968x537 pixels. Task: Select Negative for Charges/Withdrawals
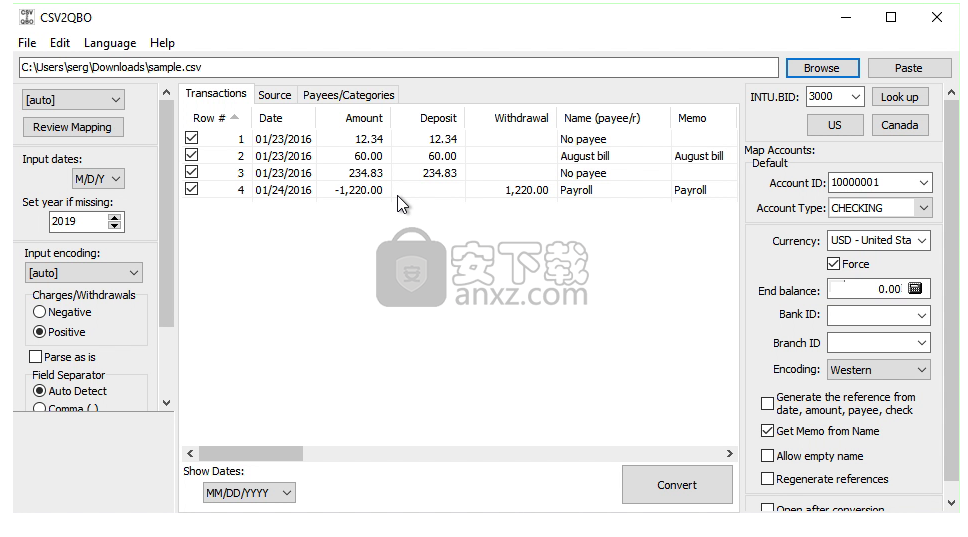point(40,312)
